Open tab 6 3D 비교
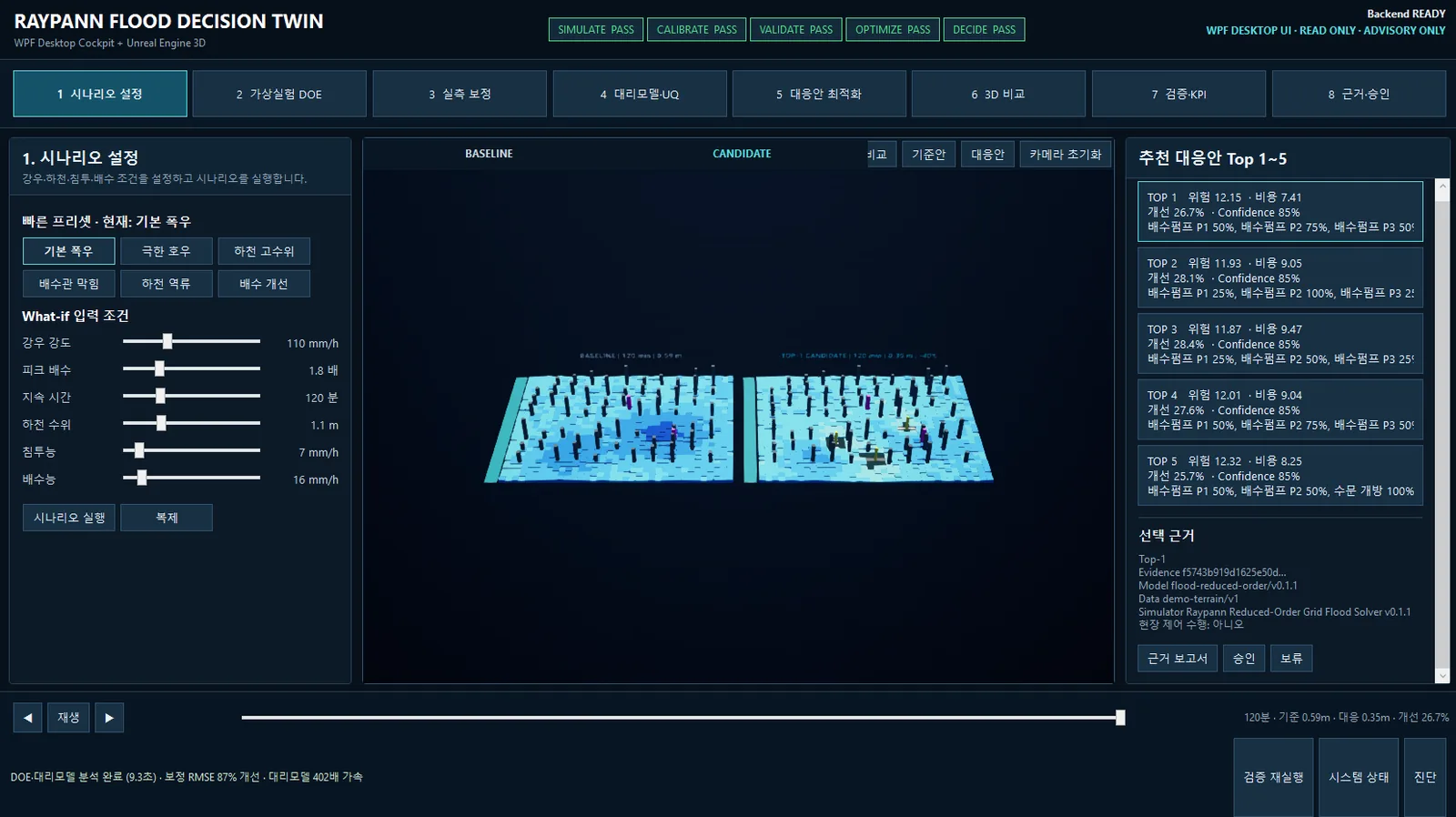The image size is (1456, 817). point(998,94)
